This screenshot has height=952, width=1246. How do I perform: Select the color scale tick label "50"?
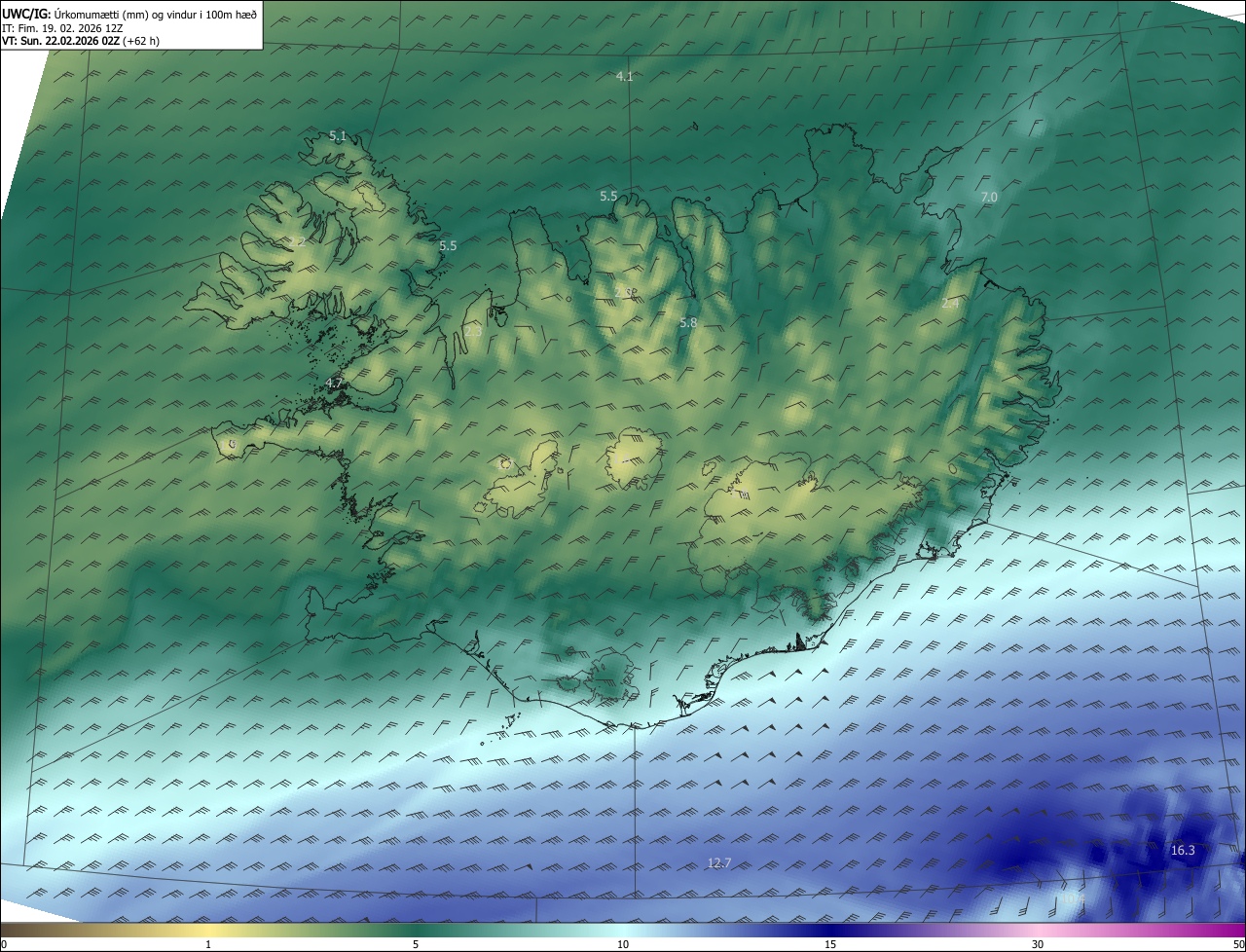1238,944
